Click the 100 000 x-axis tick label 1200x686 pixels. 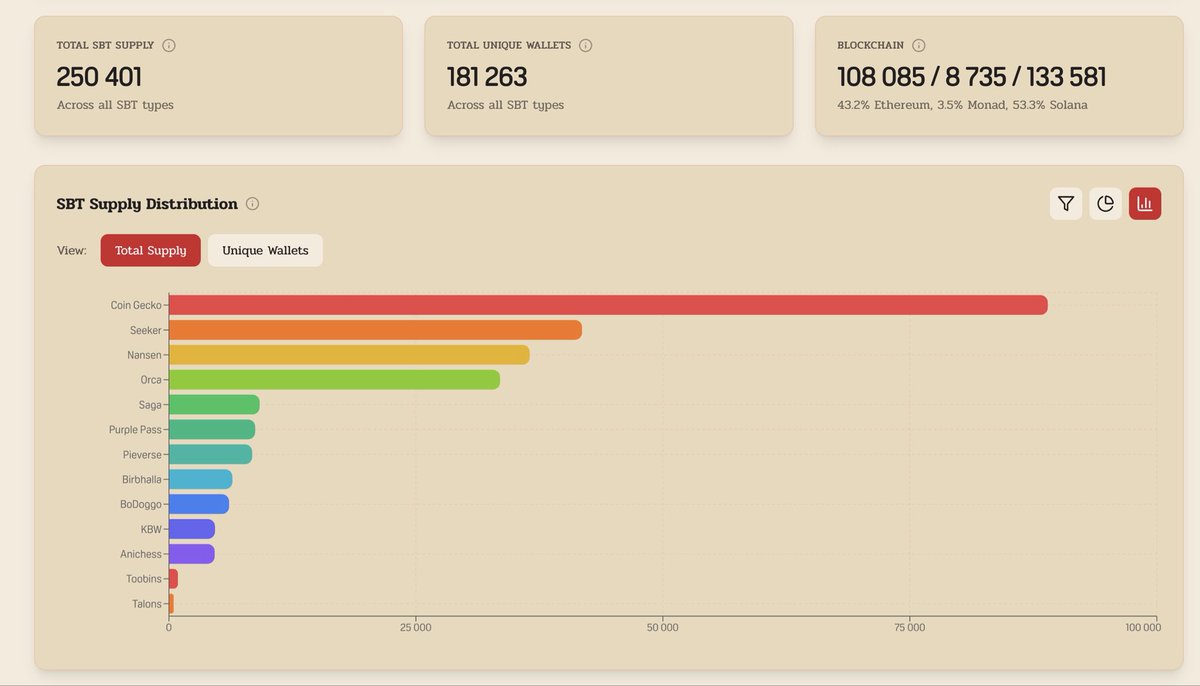[1143, 628]
